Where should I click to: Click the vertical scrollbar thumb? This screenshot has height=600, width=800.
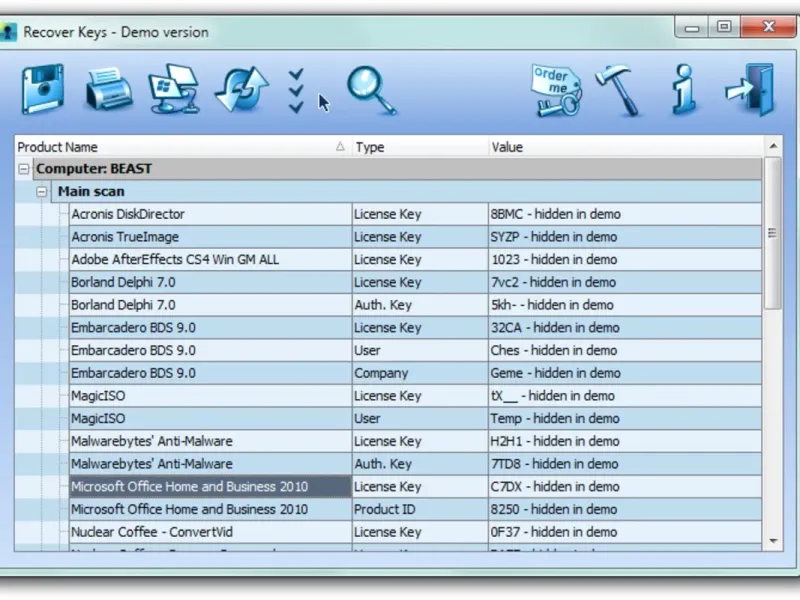tap(772, 233)
